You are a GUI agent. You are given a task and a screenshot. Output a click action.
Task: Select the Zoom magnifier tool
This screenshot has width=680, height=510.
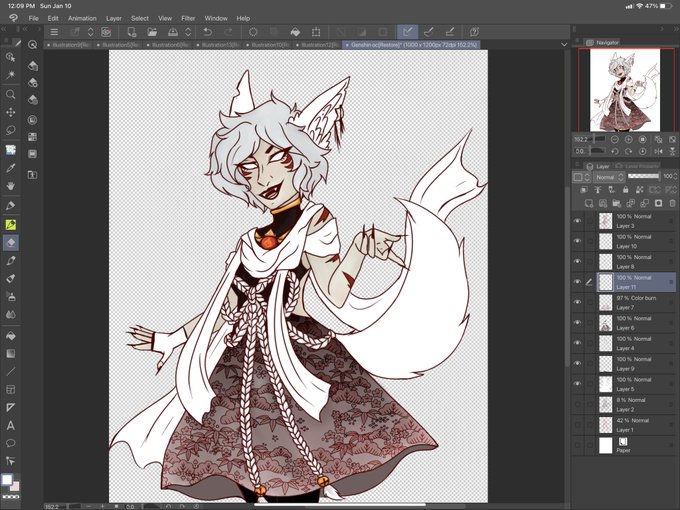point(11,94)
